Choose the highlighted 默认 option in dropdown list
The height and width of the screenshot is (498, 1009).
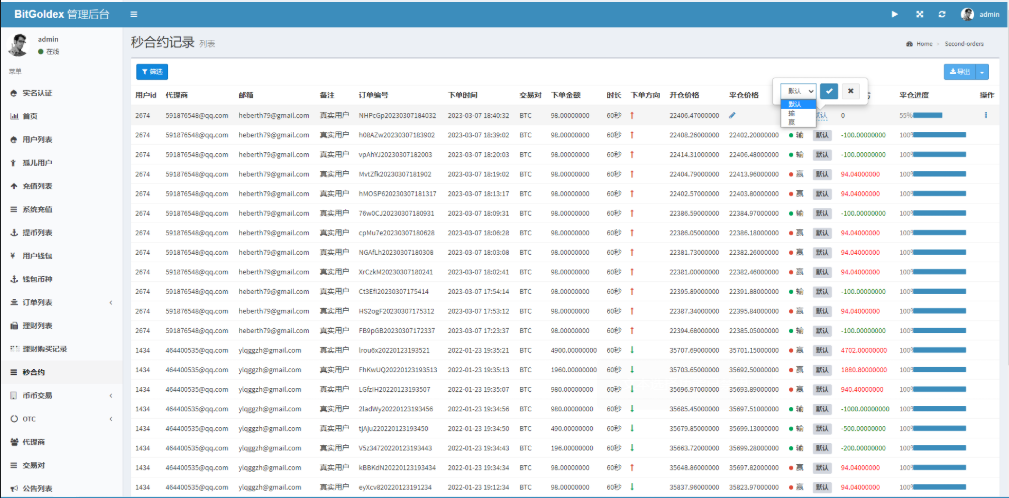799,104
